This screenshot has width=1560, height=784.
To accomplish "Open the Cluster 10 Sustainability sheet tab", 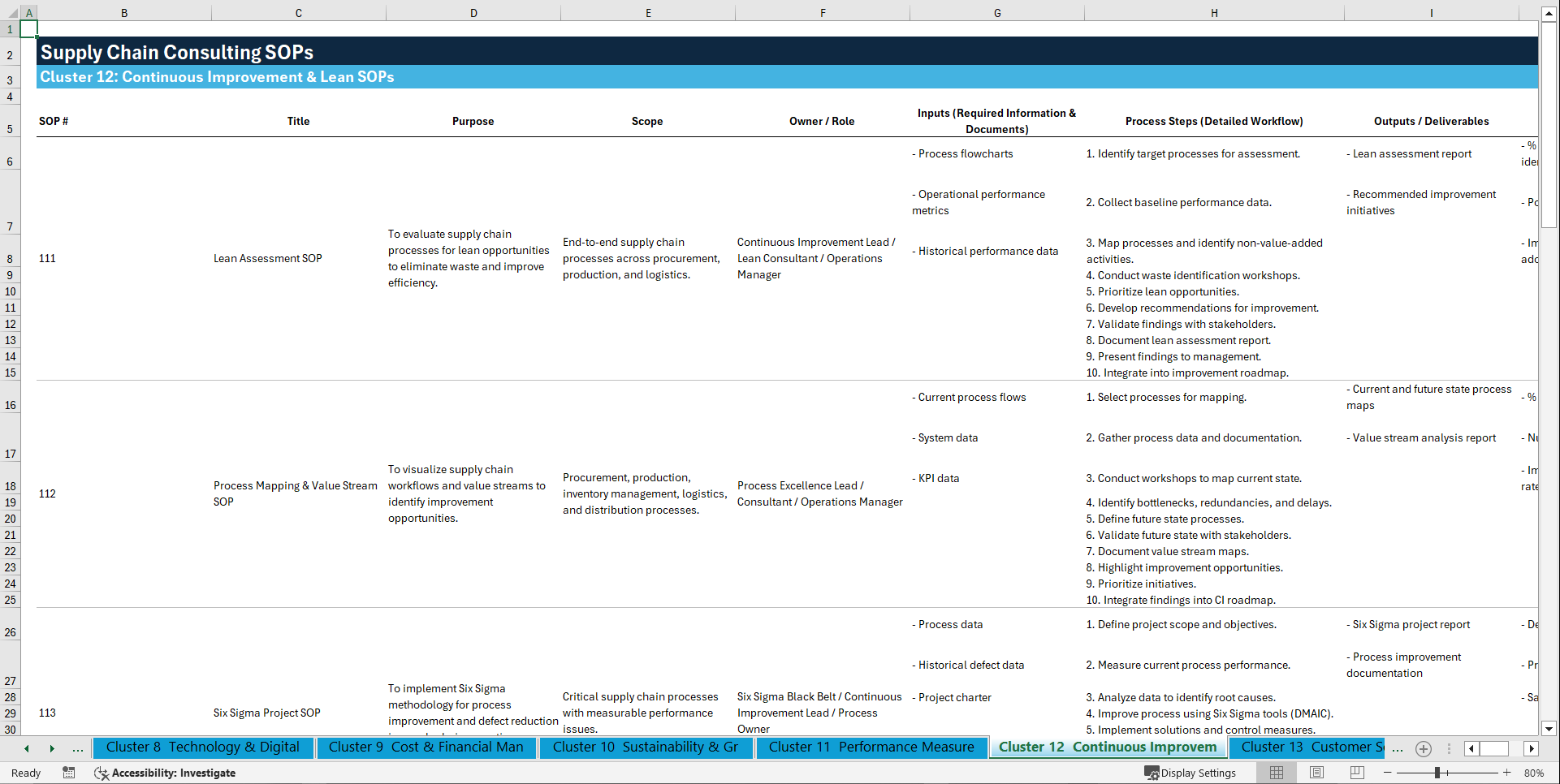I will pyautogui.click(x=646, y=747).
